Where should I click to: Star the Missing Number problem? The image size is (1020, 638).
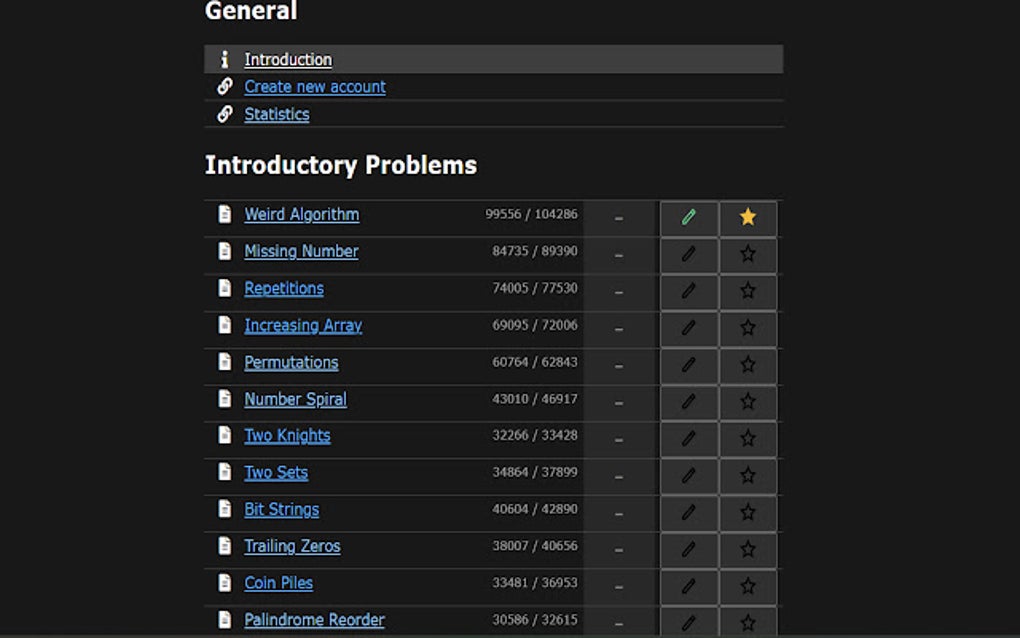747,254
